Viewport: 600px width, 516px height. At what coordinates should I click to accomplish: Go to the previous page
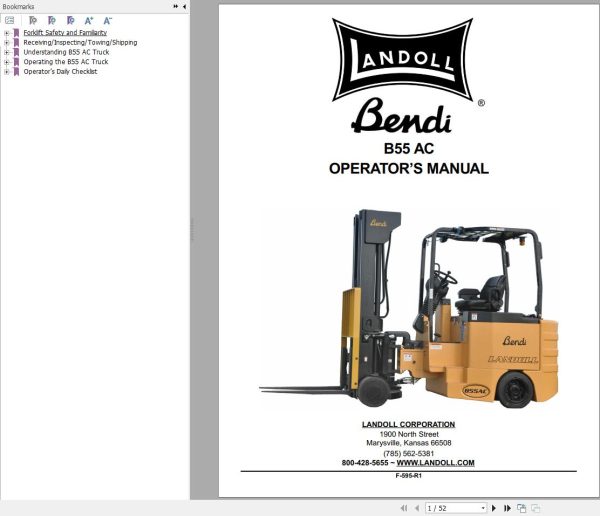click(x=417, y=508)
